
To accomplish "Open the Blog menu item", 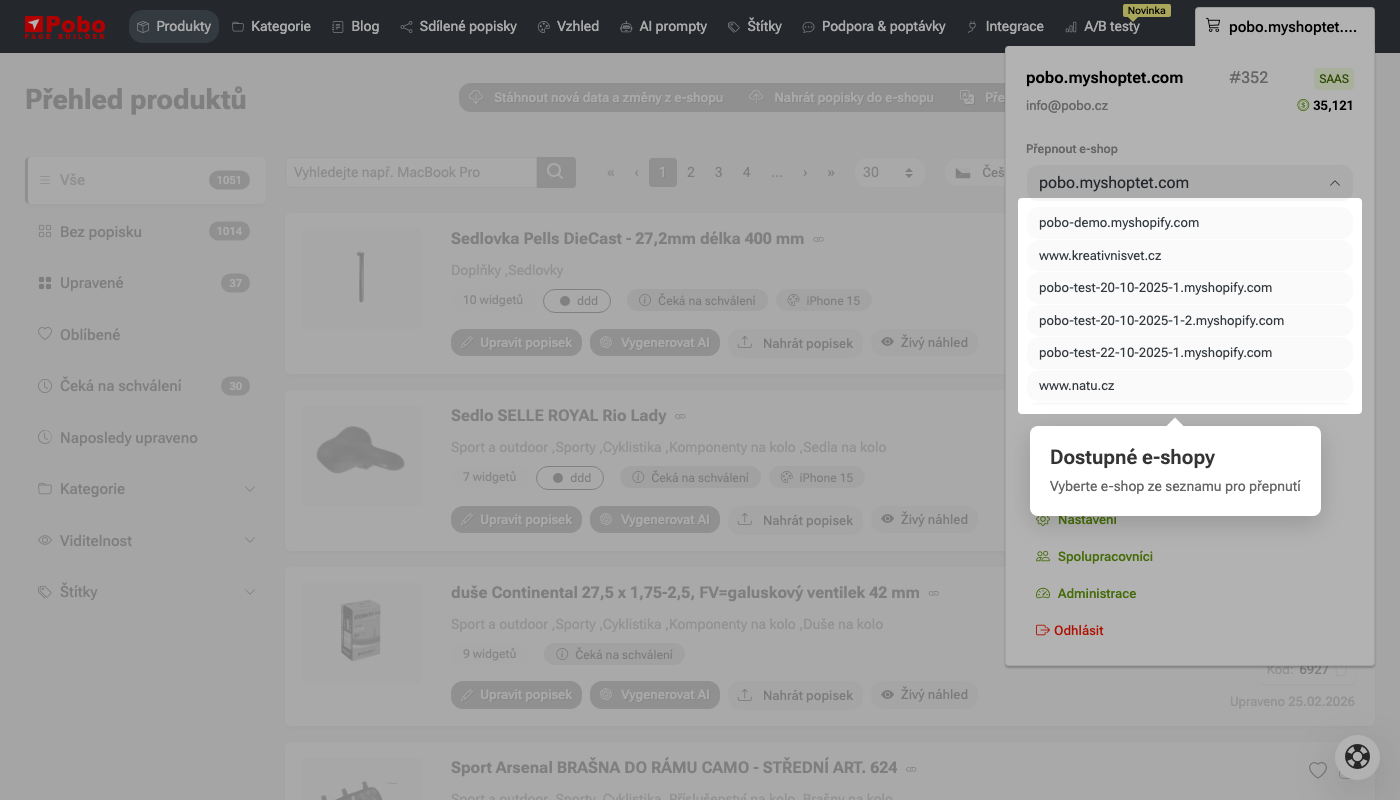I will click(x=355, y=26).
